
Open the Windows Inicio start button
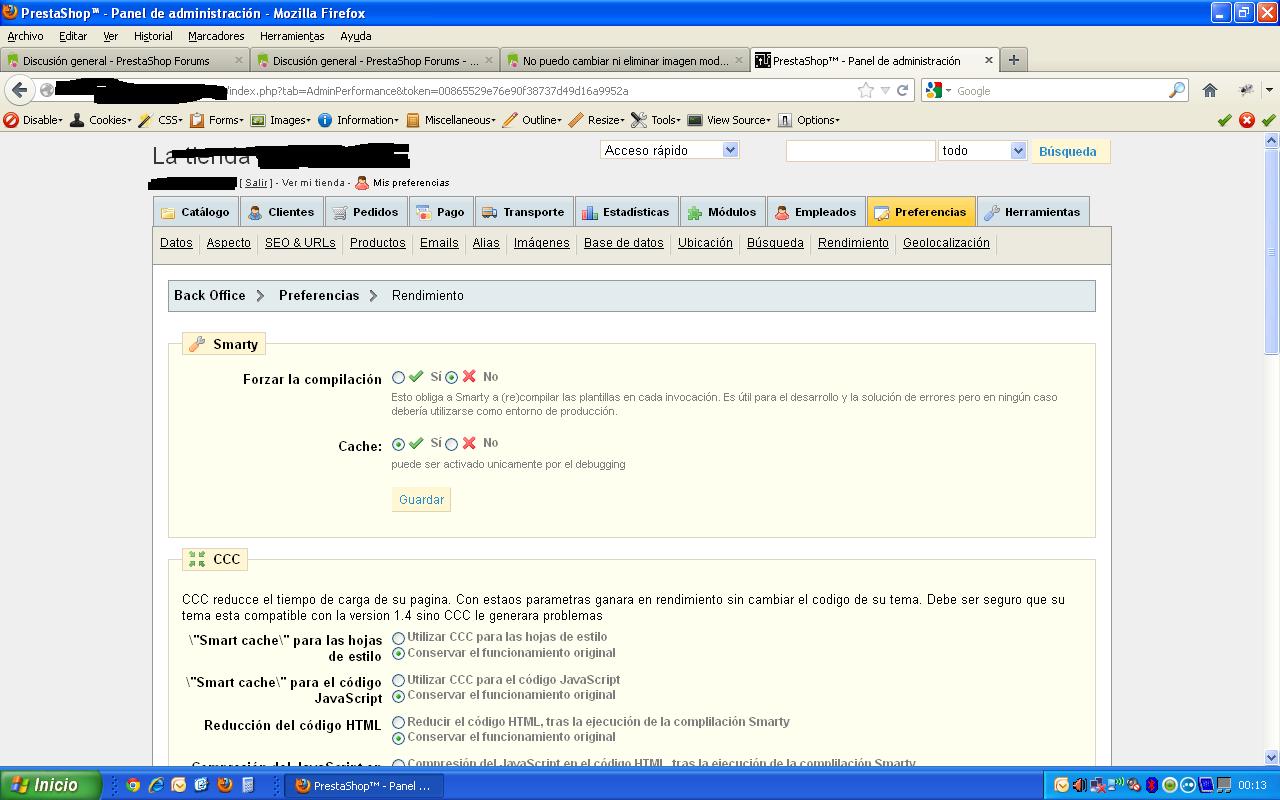pyautogui.click(x=50, y=785)
